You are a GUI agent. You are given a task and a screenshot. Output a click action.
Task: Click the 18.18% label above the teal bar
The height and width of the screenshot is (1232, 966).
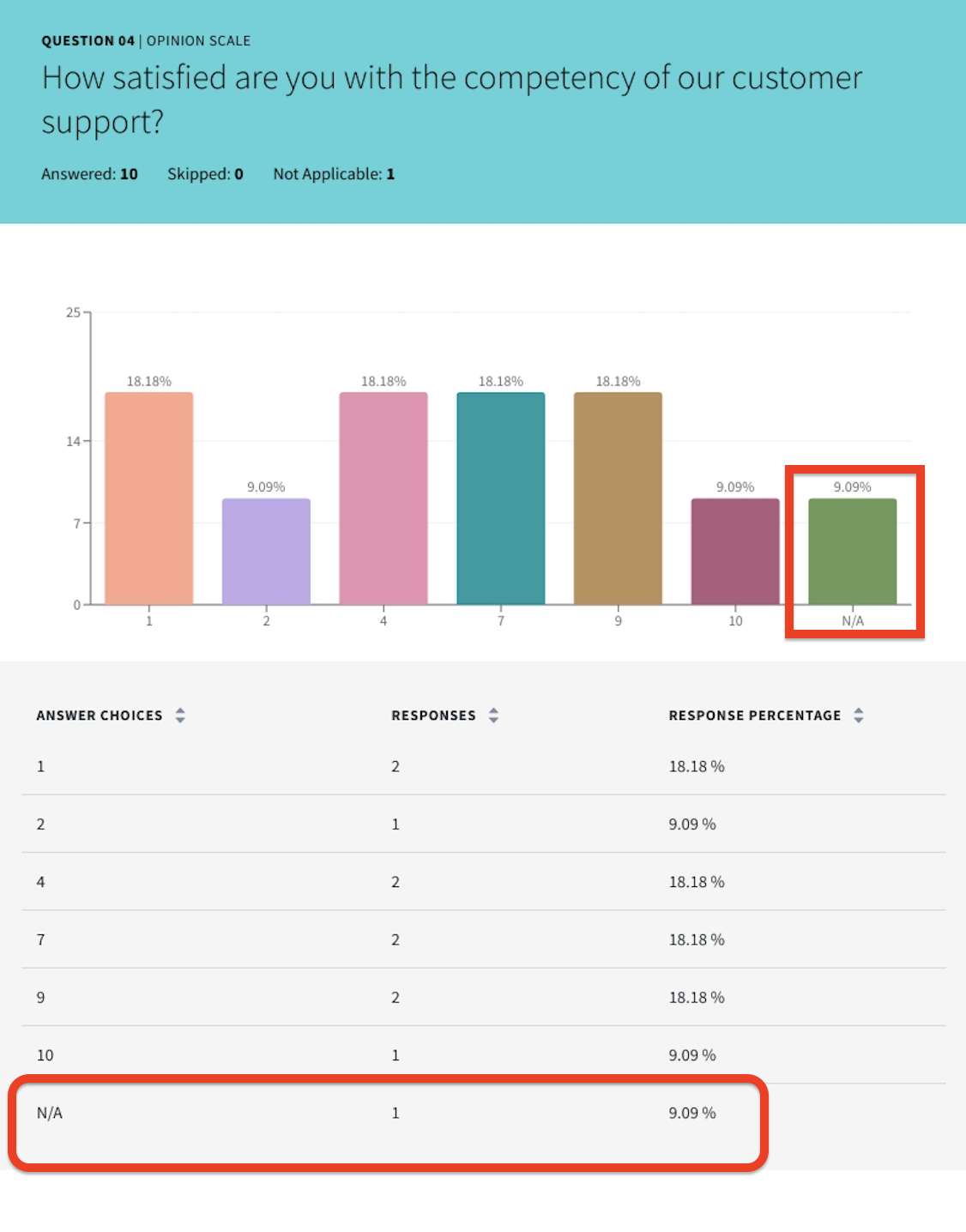click(501, 381)
